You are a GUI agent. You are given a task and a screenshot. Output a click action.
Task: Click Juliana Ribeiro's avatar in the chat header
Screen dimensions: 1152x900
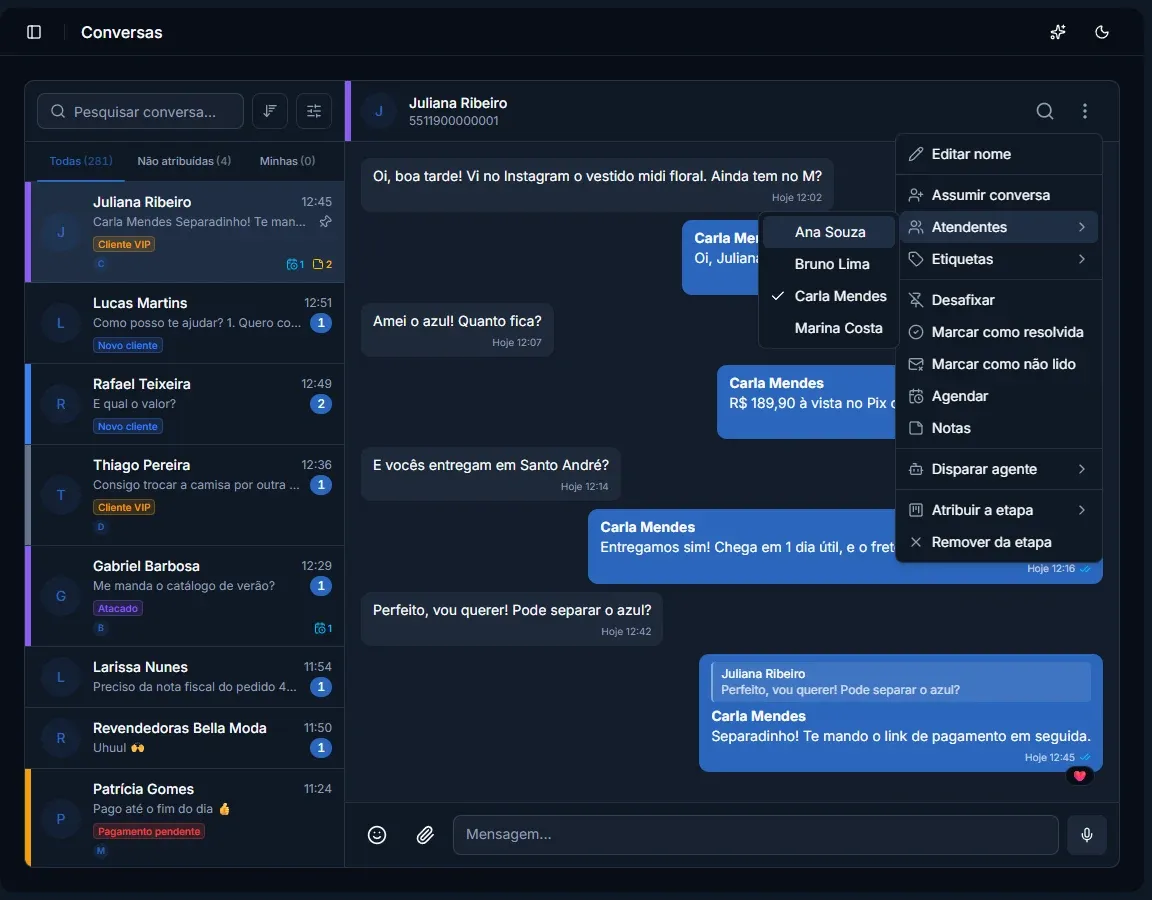pyautogui.click(x=379, y=111)
